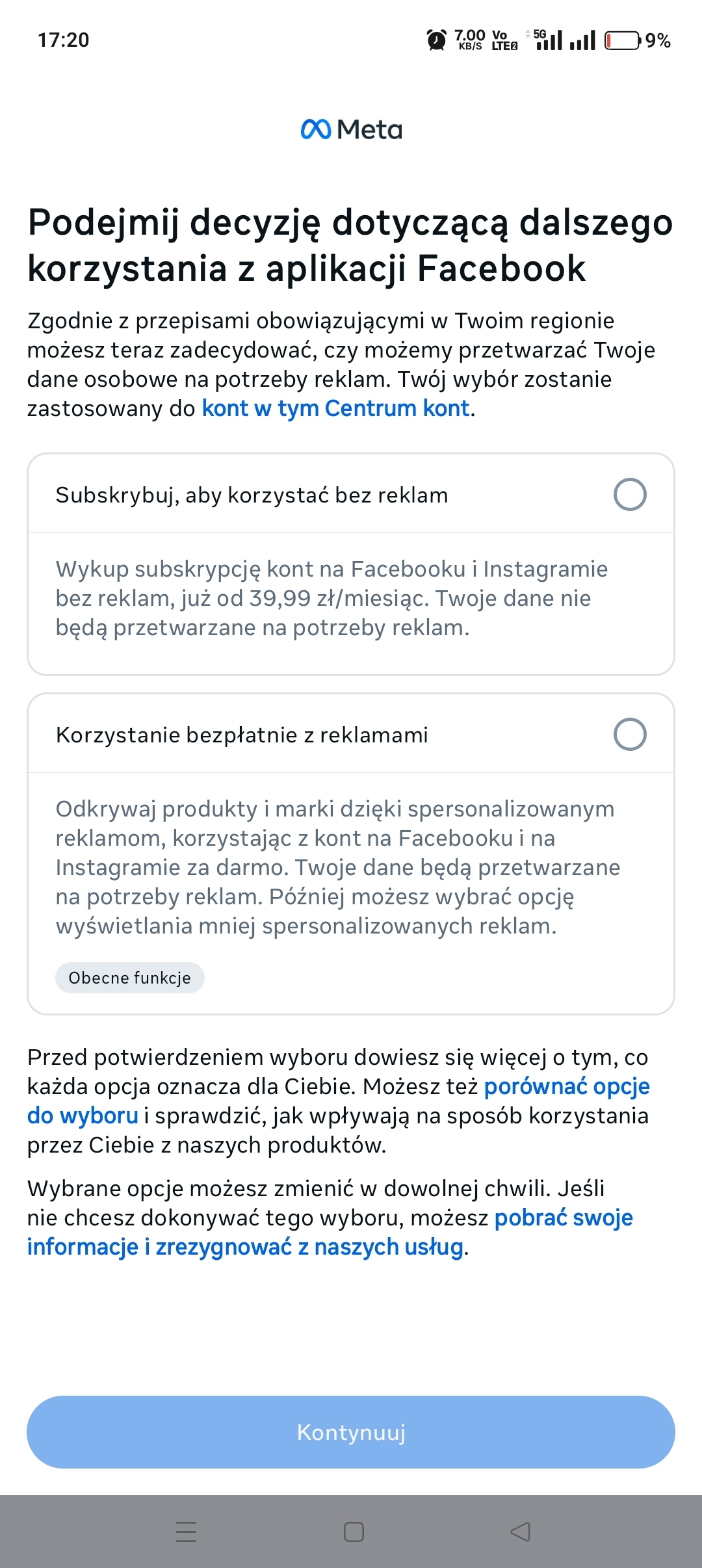Tap 'Subskrybuj, aby korzystać bez reklam' option title
This screenshot has width=702, height=1568.
click(x=252, y=495)
